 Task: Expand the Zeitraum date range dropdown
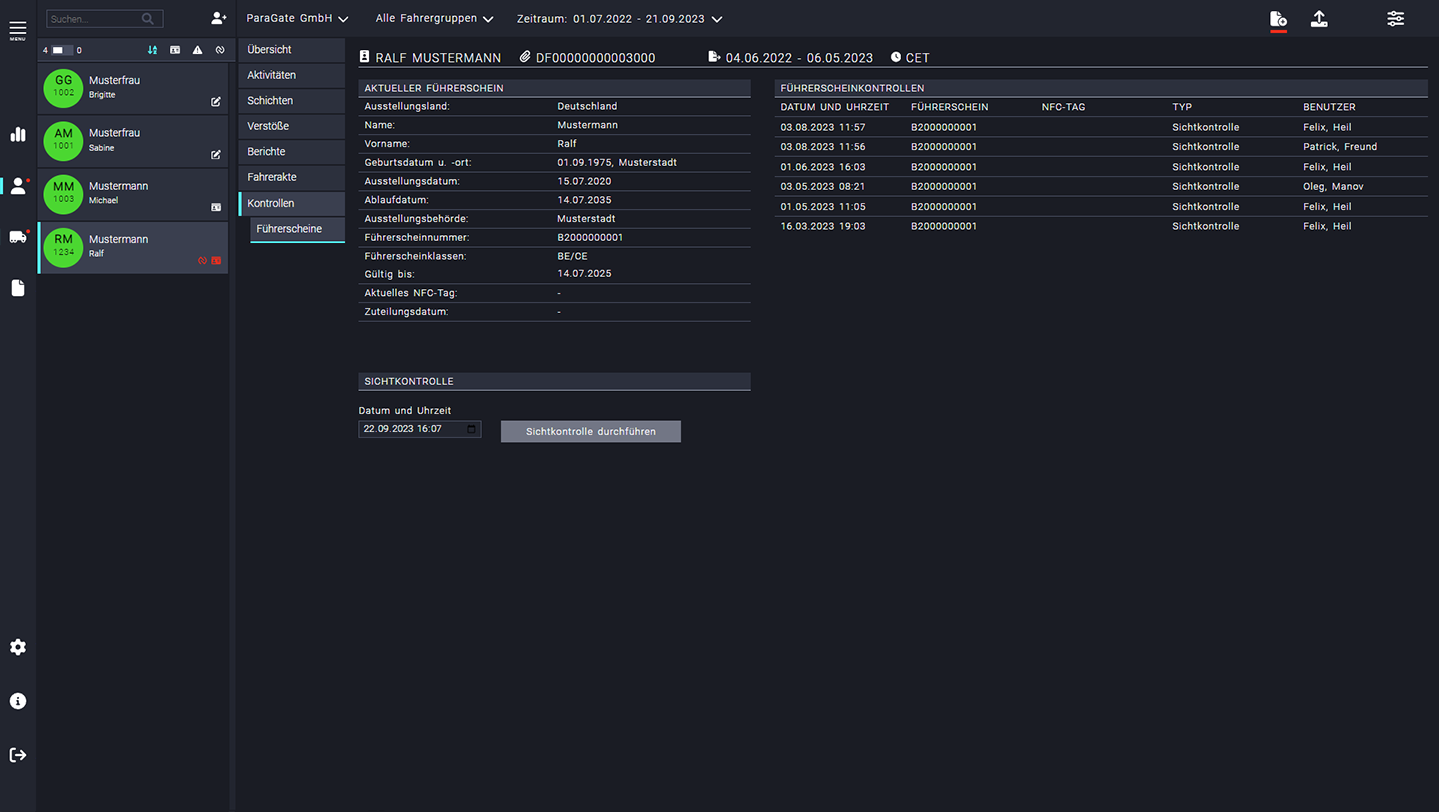pyautogui.click(x=619, y=19)
